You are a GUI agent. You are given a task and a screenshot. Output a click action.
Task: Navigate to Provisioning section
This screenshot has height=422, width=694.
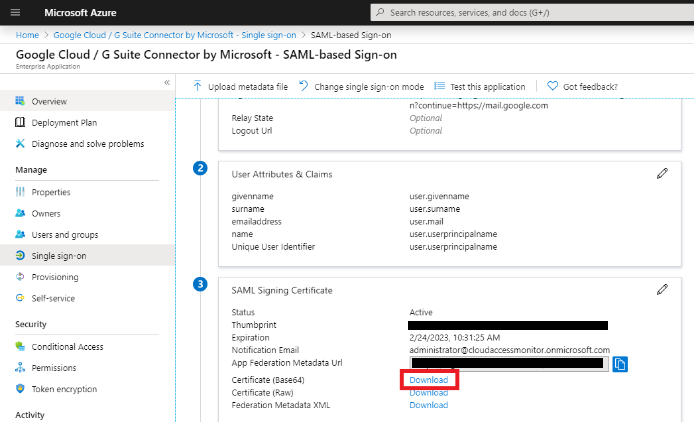coord(55,277)
